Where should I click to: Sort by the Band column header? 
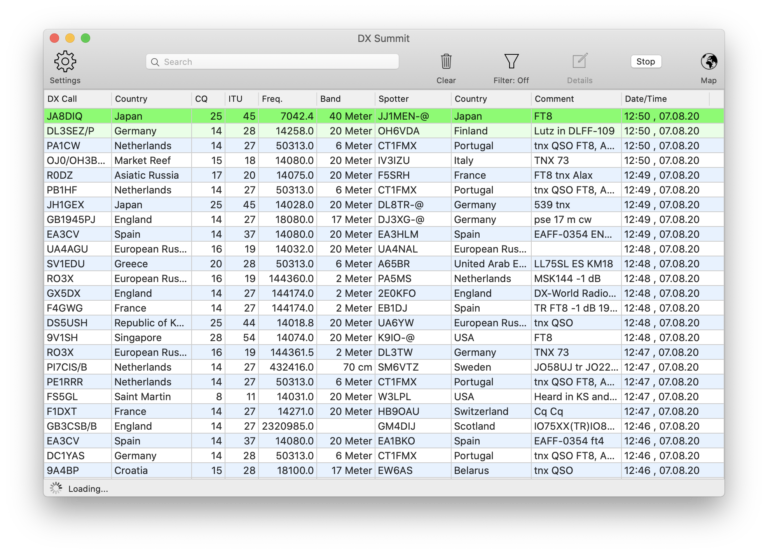click(x=346, y=99)
